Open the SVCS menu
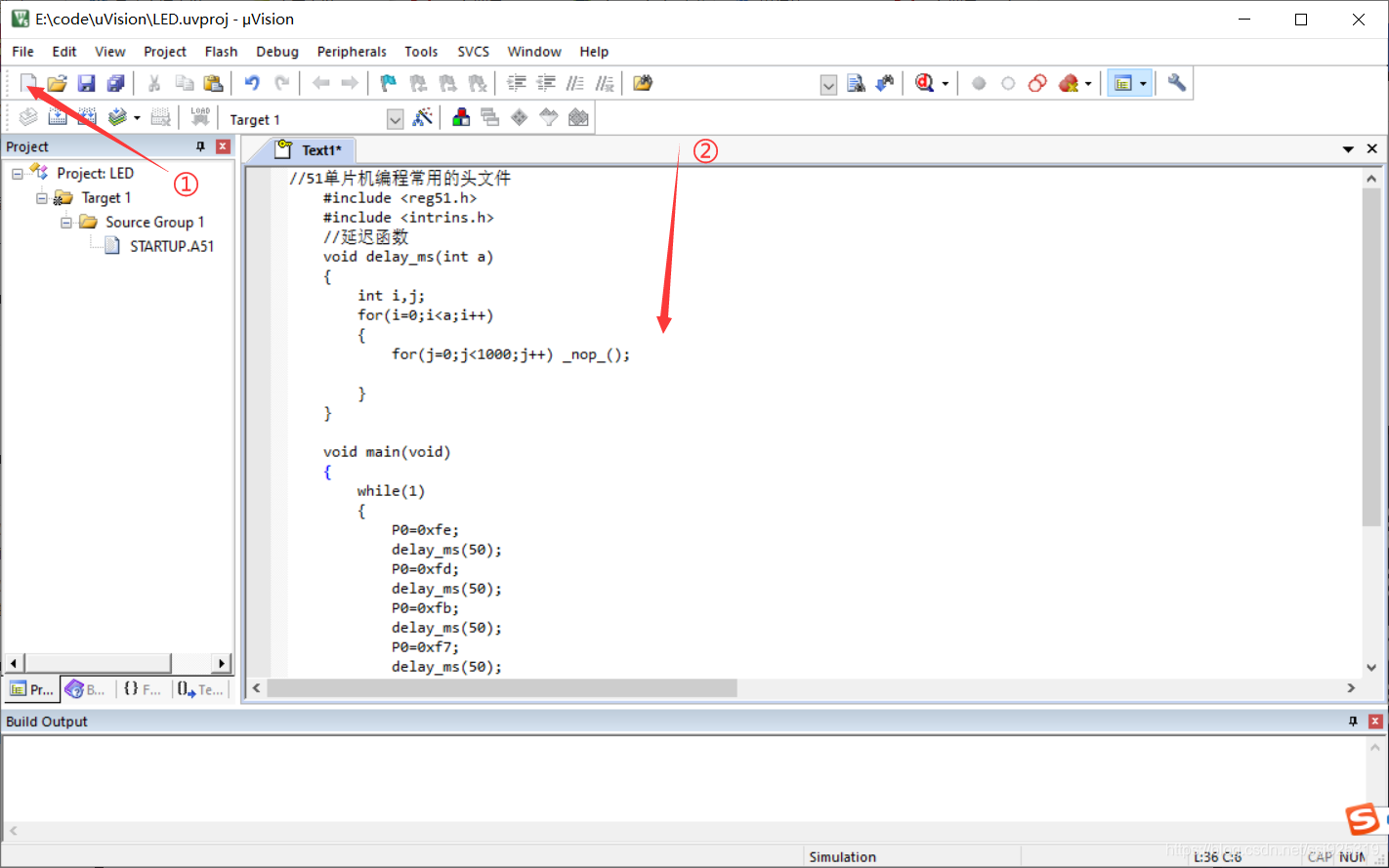 click(x=474, y=52)
